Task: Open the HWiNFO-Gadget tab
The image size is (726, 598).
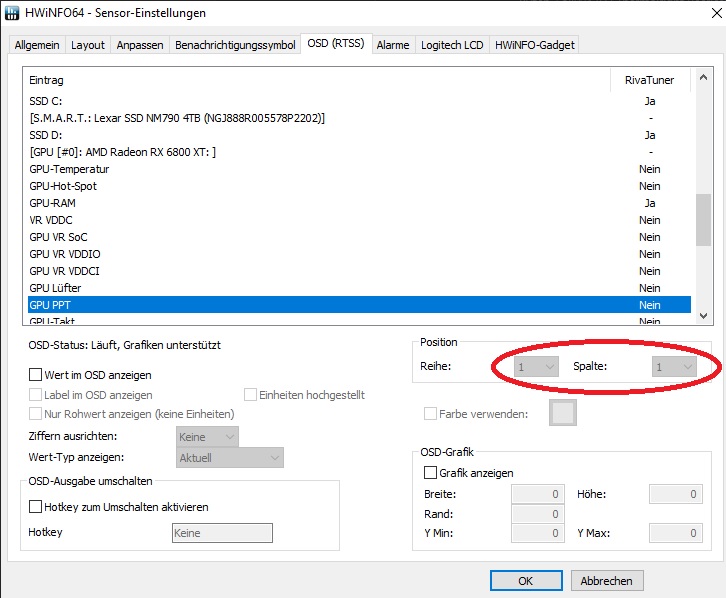Action: click(x=535, y=45)
